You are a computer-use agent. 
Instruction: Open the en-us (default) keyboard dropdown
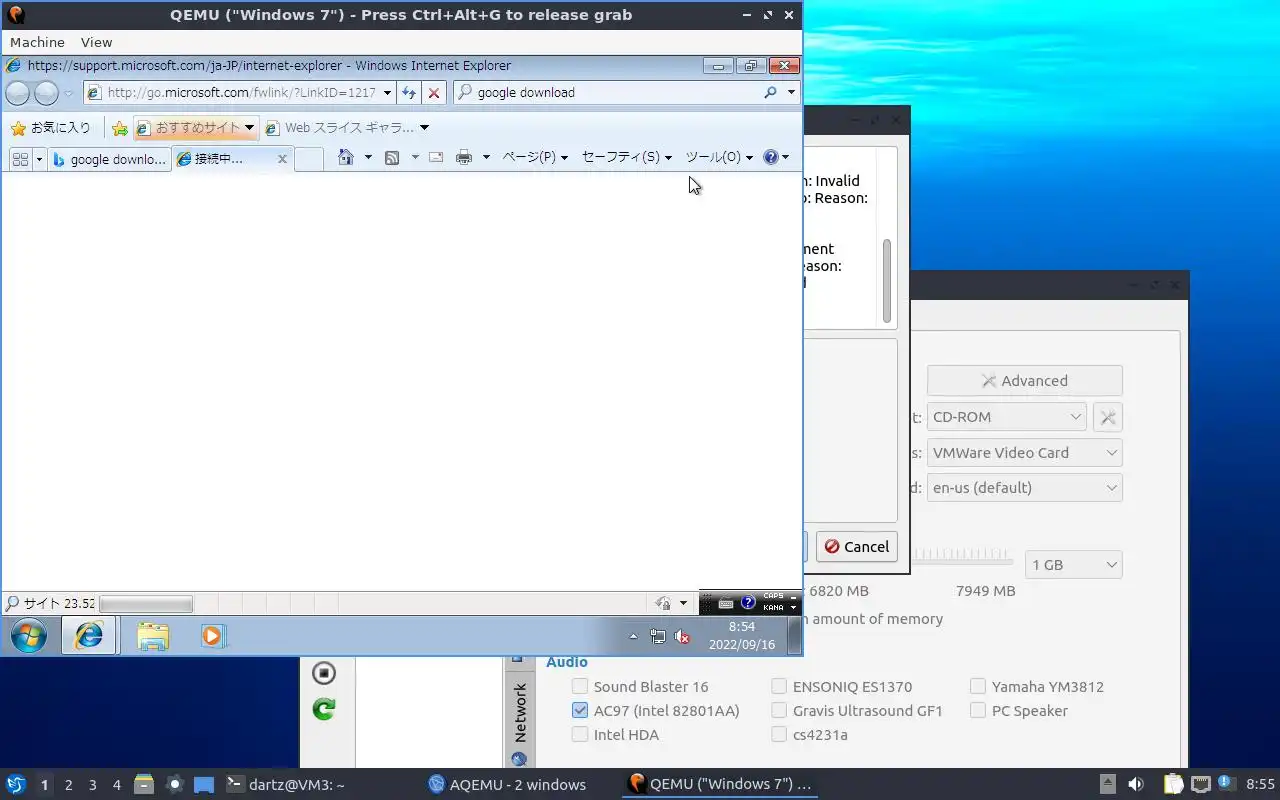point(1025,488)
